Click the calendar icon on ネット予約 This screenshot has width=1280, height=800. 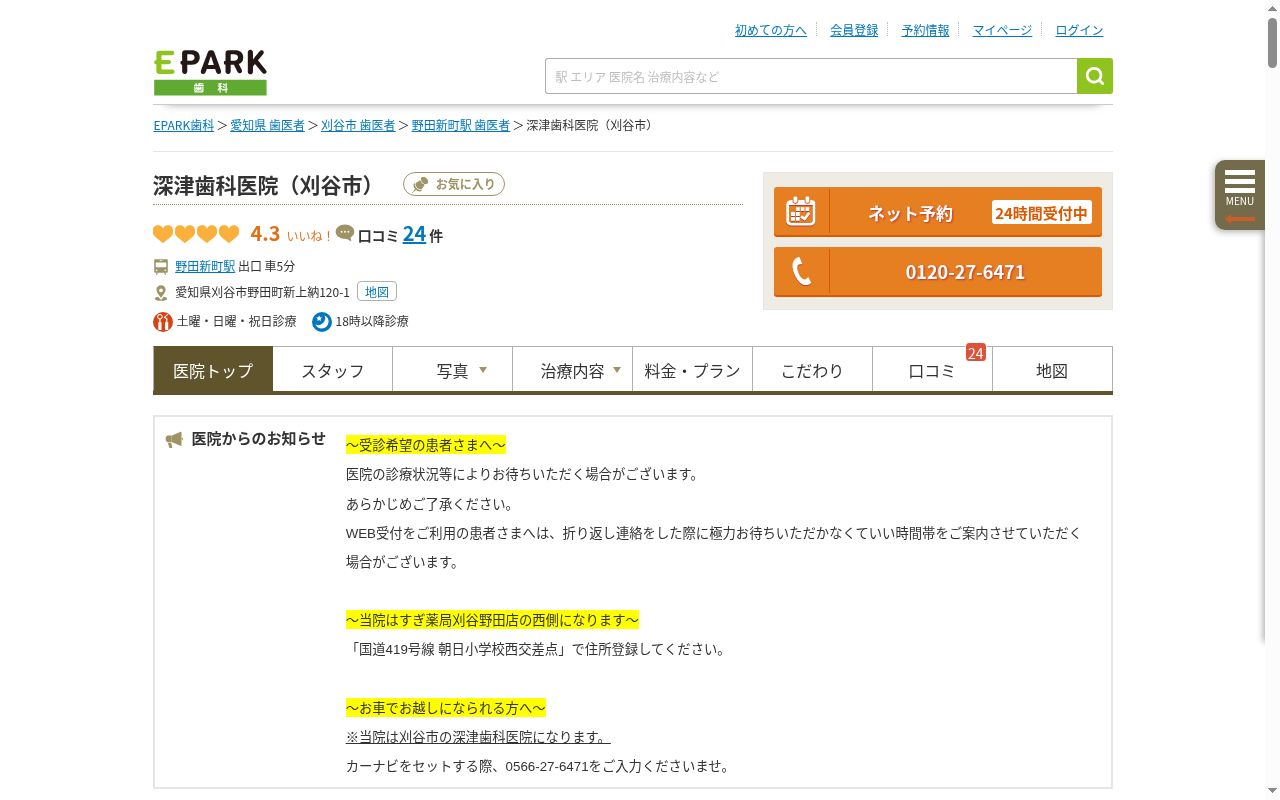point(801,211)
